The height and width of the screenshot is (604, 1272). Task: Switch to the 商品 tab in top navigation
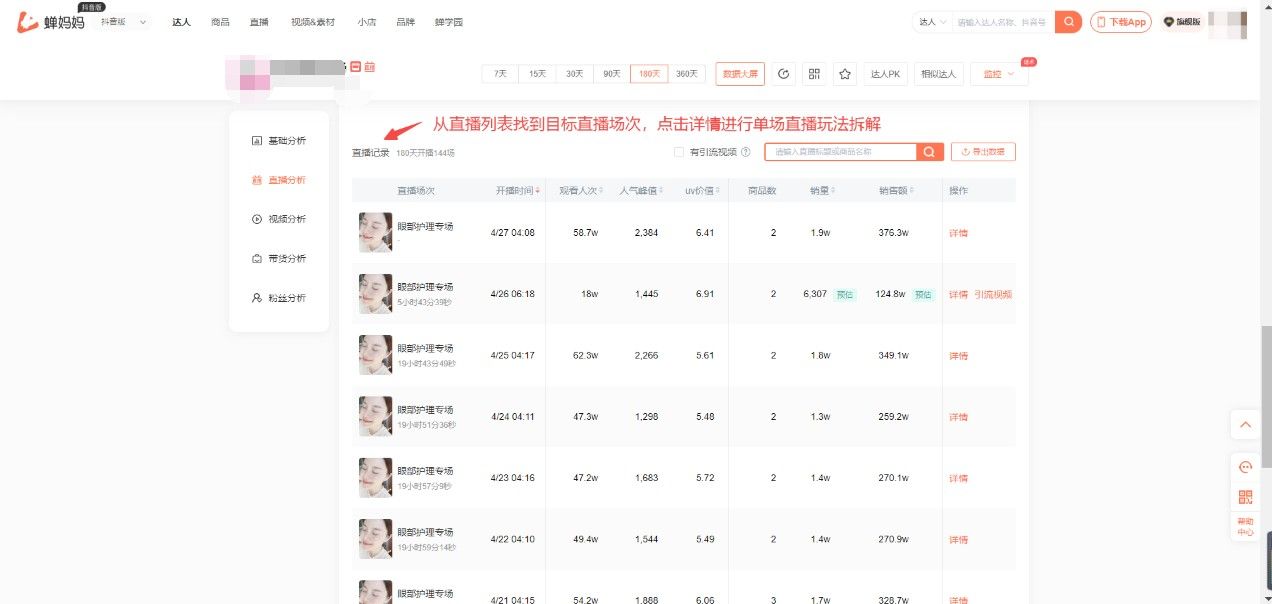click(x=219, y=20)
